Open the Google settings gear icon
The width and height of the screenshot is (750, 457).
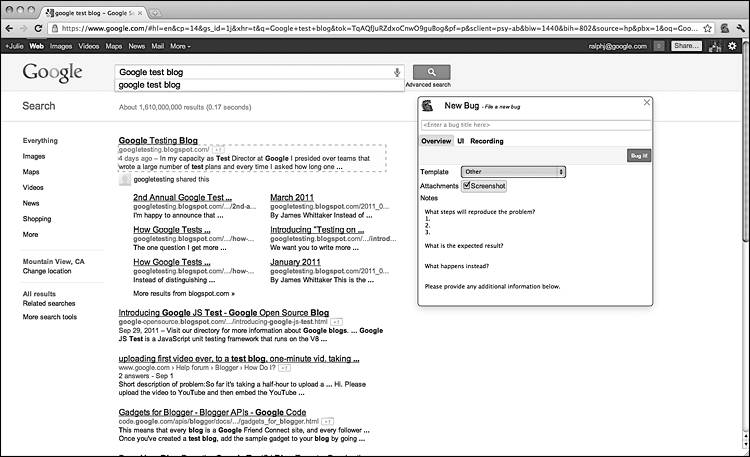(x=732, y=46)
